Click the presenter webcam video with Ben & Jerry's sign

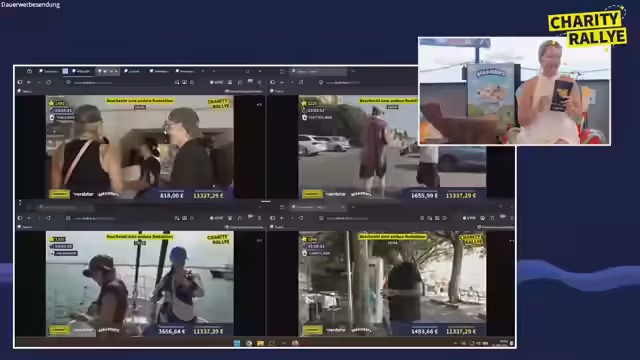tap(514, 91)
